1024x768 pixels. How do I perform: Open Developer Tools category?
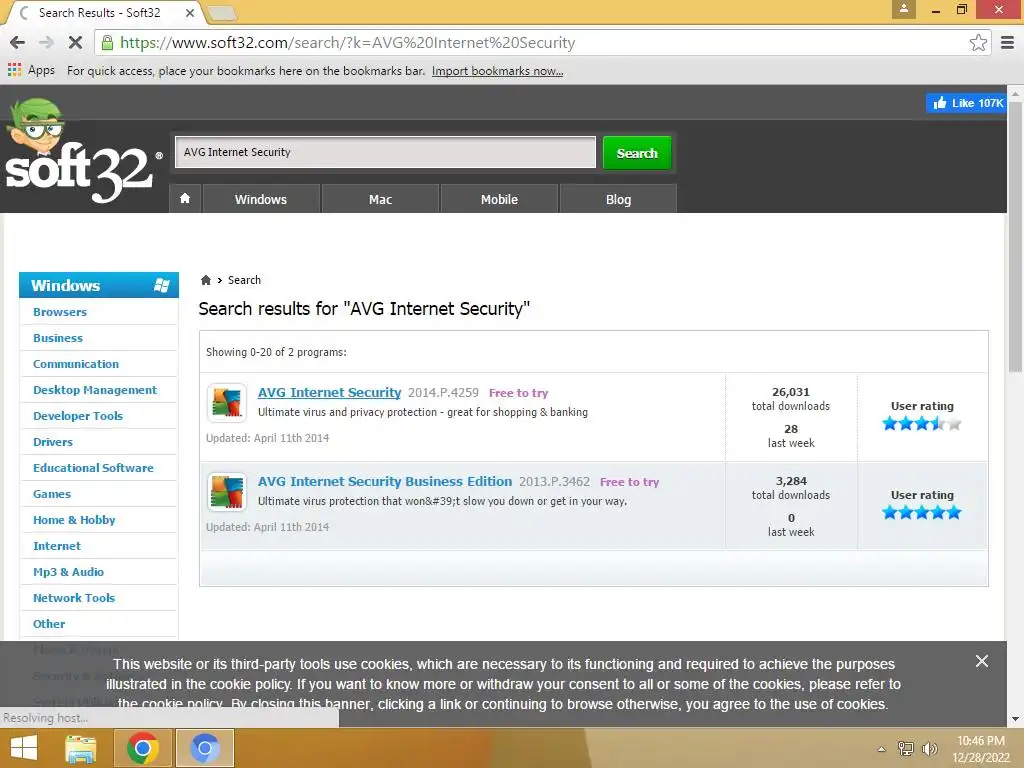pos(78,416)
